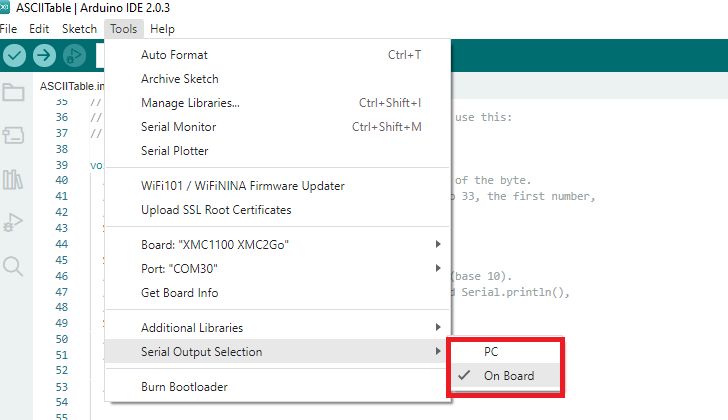This screenshot has width=728, height=420.
Task: Click line number 53 in the gutter
Action: (x=61, y=387)
